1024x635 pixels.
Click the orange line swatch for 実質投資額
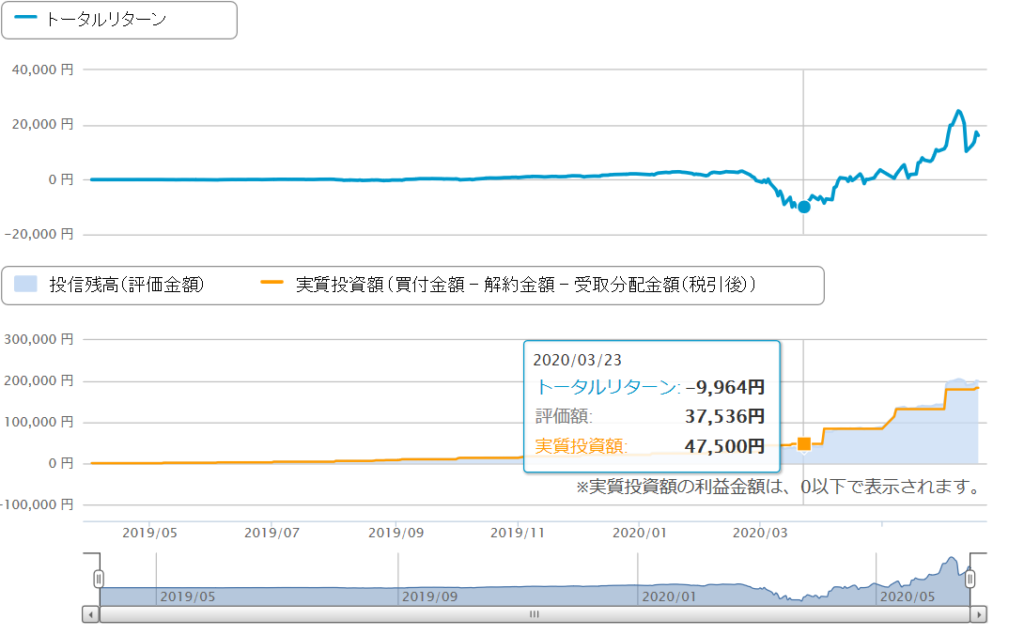pos(272,282)
